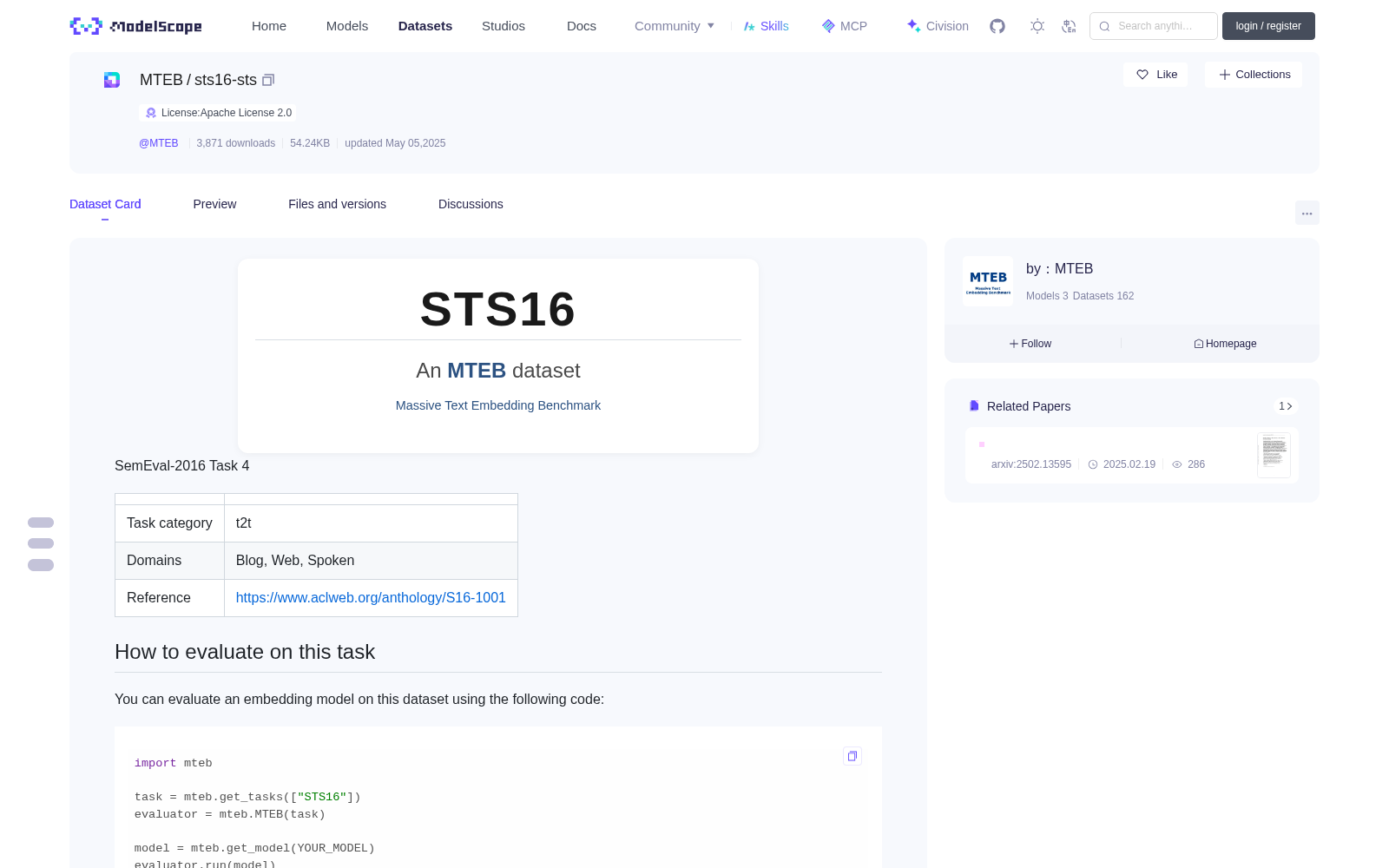Open the Civision link
Screen dimensions: 1389x868
pos(938,26)
